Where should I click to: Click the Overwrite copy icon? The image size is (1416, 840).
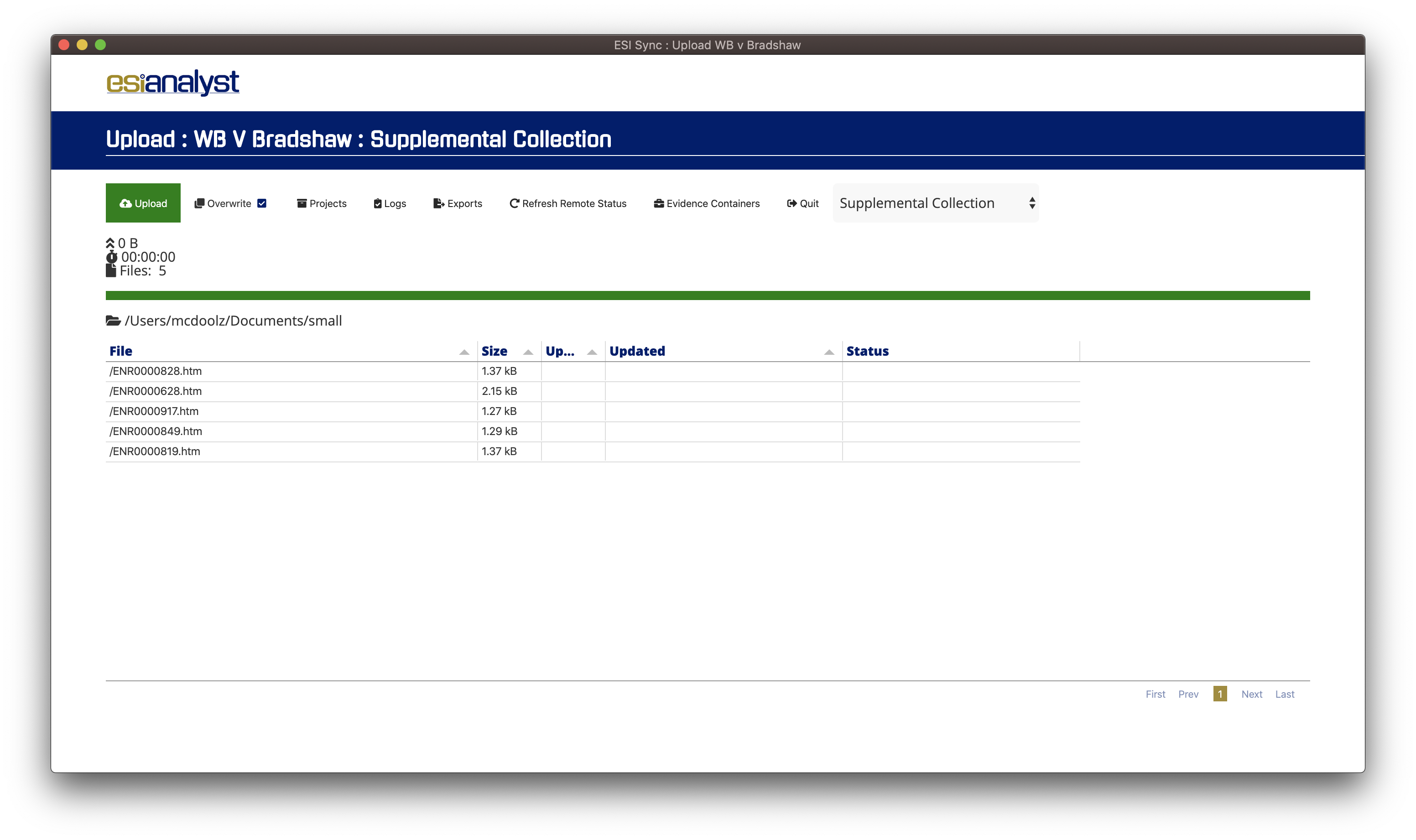(199, 203)
